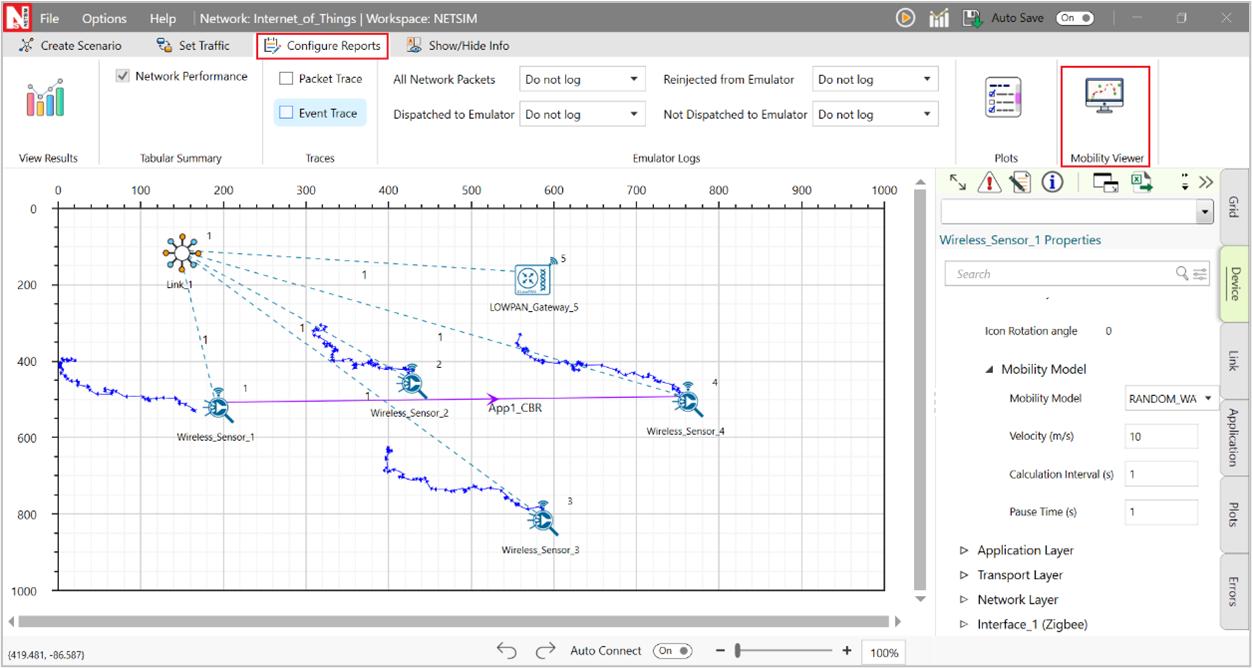The image size is (1252, 668).
Task: Open the Mobility Model dropdown
Action: [1171, 399]
